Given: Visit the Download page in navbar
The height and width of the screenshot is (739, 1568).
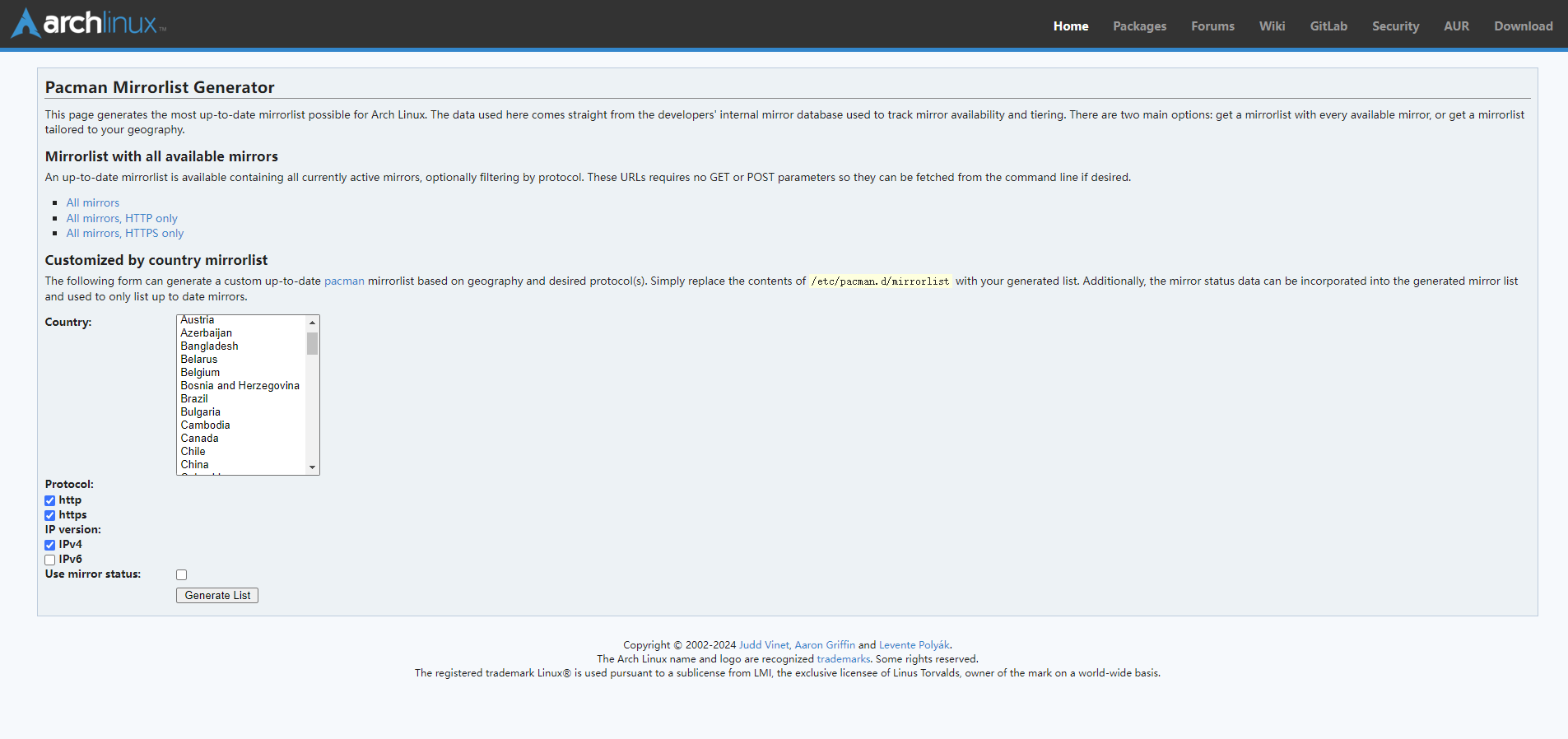Looking at the screenshot, I should 1523,26.
